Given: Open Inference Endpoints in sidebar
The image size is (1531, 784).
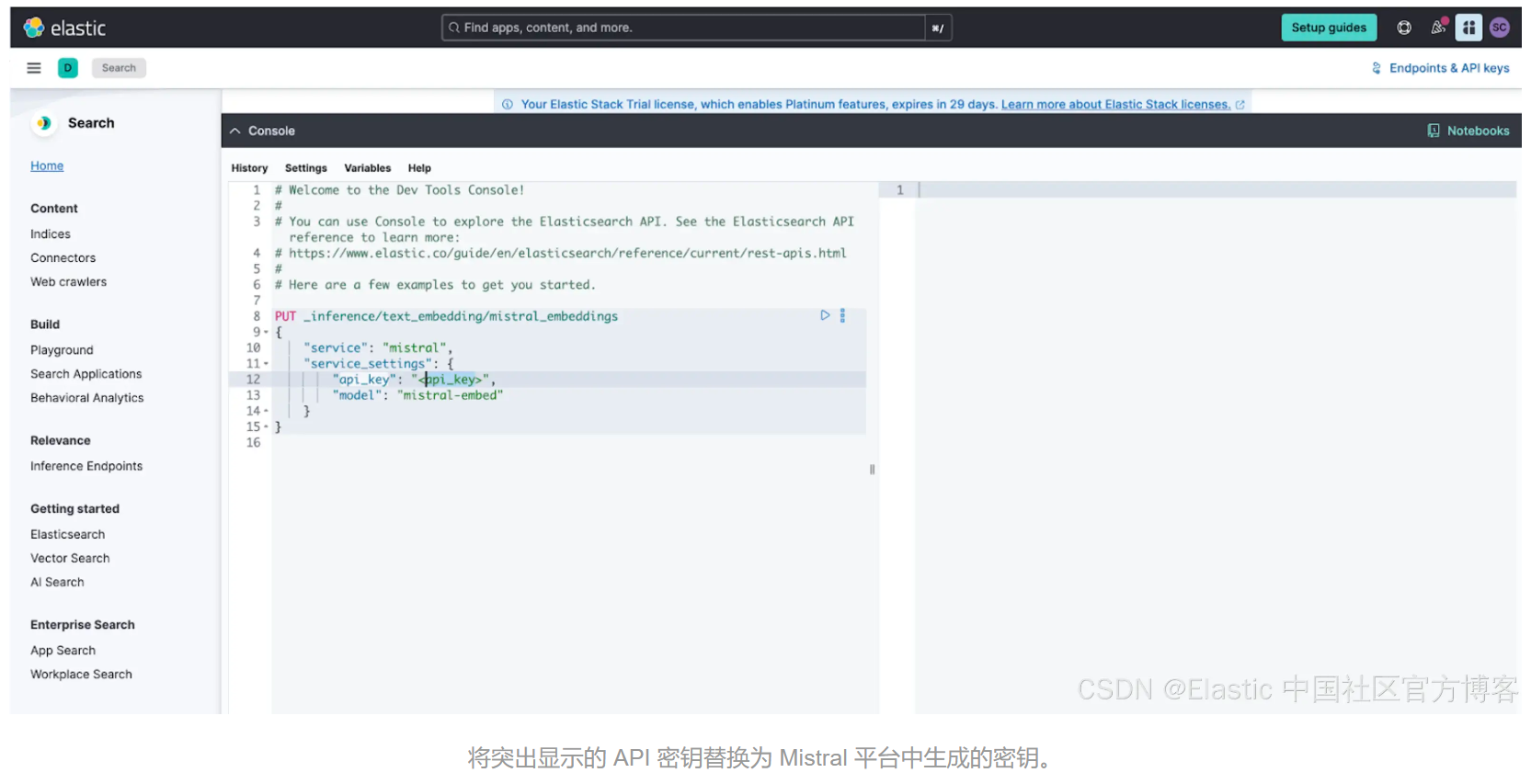Looking at the screenshot, I should click(86, 466).
